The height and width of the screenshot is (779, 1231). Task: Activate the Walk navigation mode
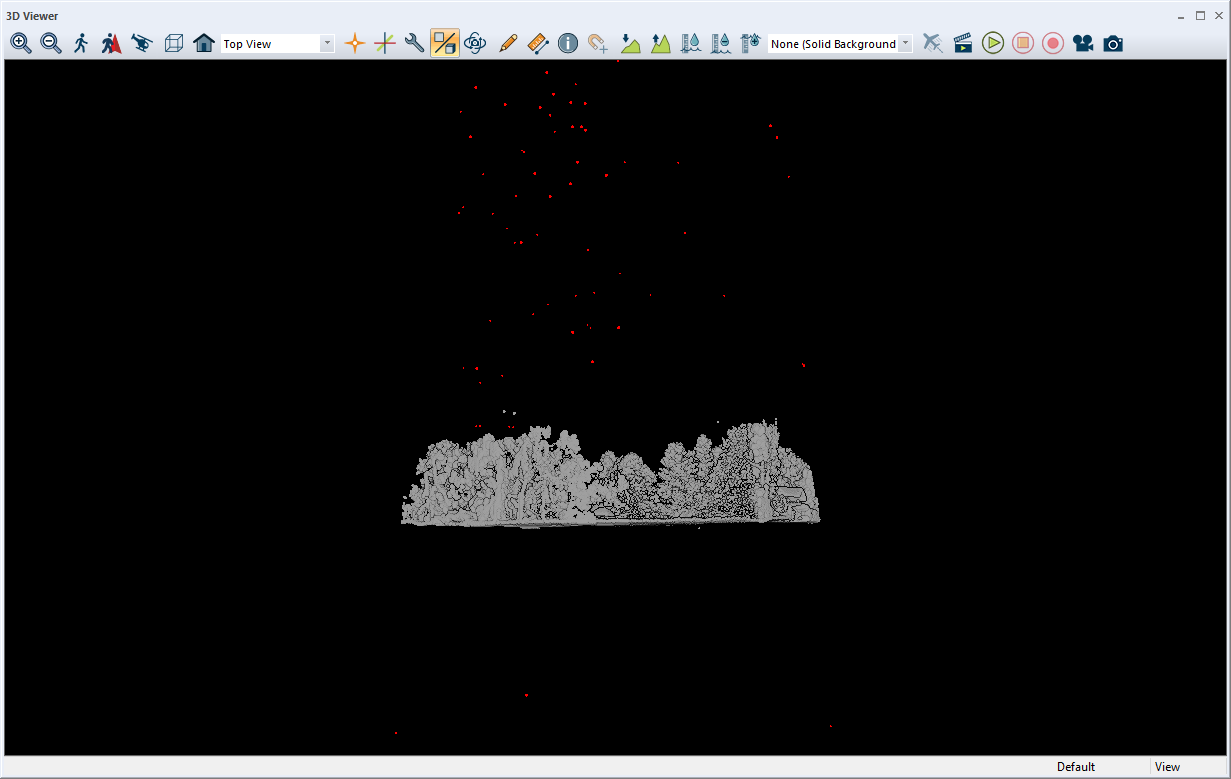pos(81,43)
